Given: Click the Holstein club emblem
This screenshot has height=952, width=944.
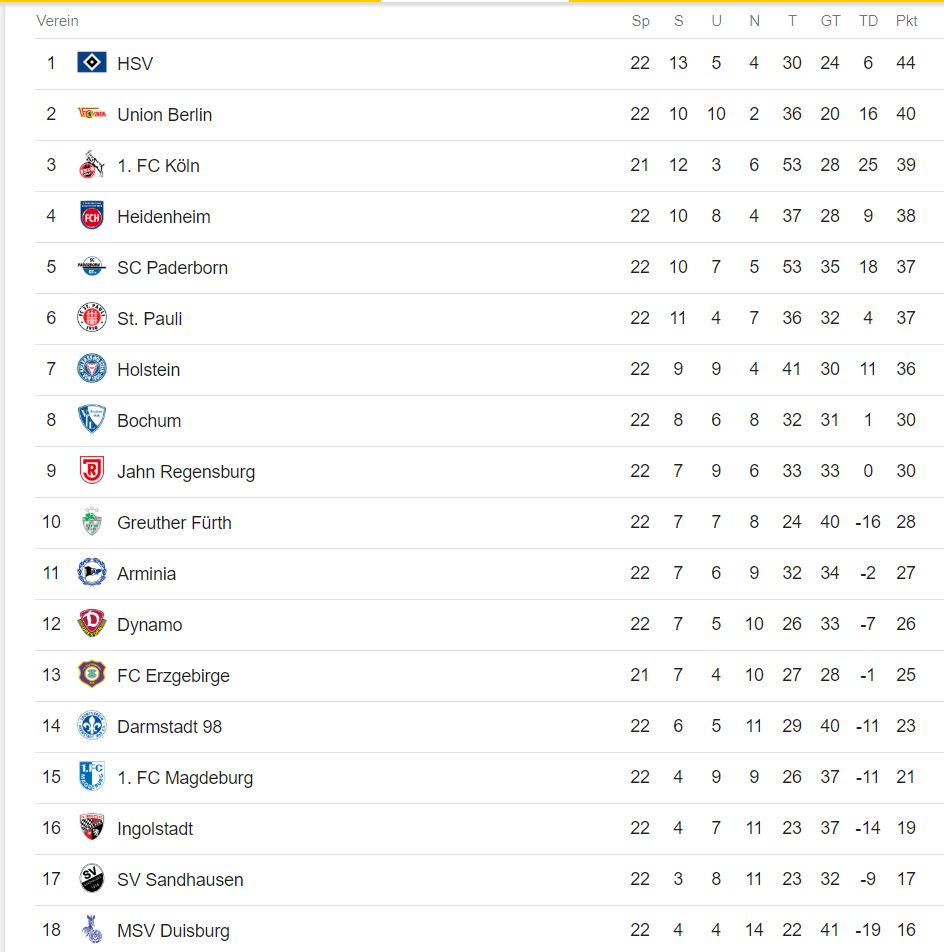Looking at the screenshot, I should click(x=92, y=369).
